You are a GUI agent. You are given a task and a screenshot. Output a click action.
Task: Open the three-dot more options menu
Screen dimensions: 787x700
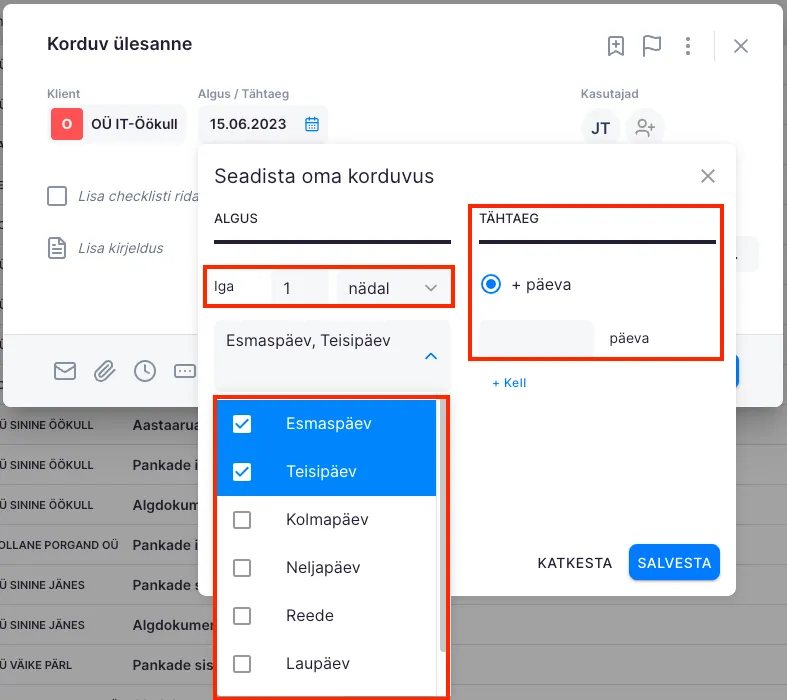point(688,46)
